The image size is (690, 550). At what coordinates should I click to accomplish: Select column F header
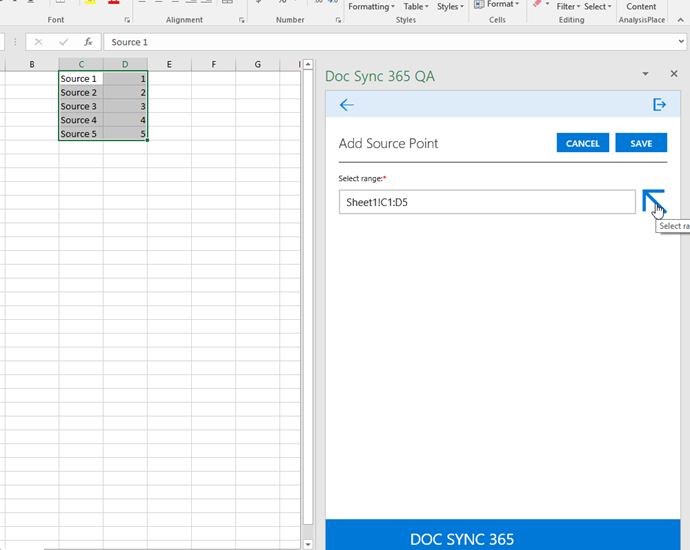coord(213,64)
